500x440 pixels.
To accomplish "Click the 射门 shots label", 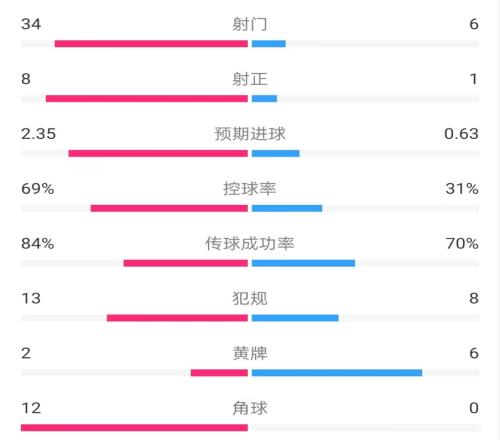I will 250,24.
